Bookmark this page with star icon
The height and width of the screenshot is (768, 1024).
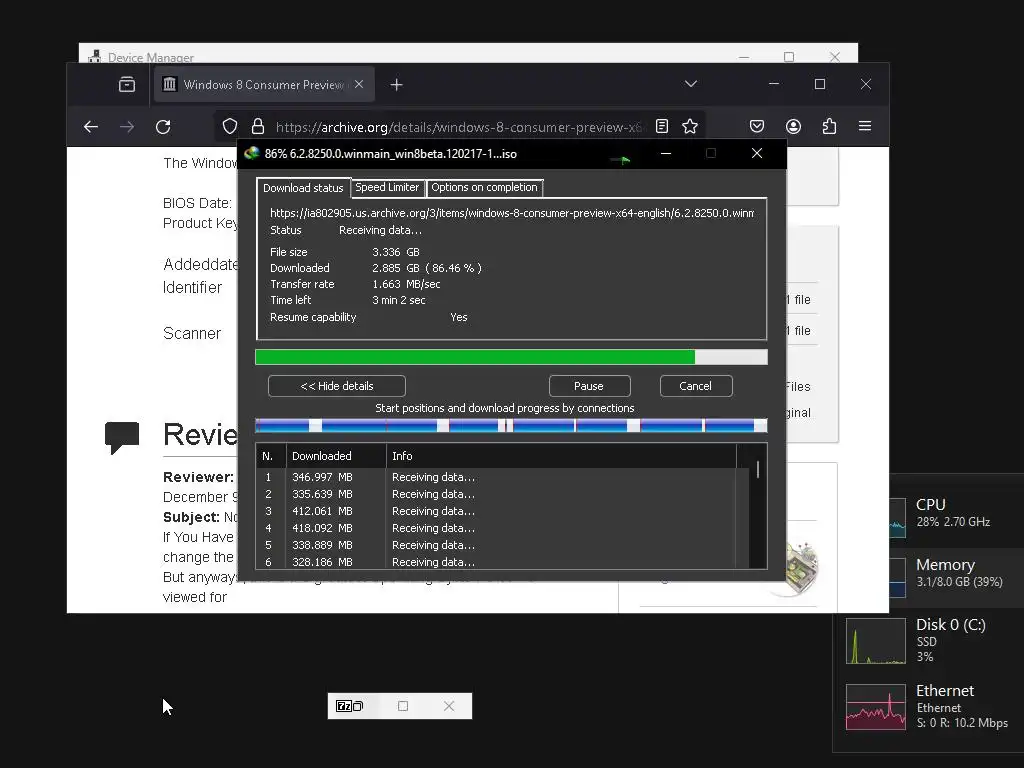pyautogui.click(x=690, y=126)
